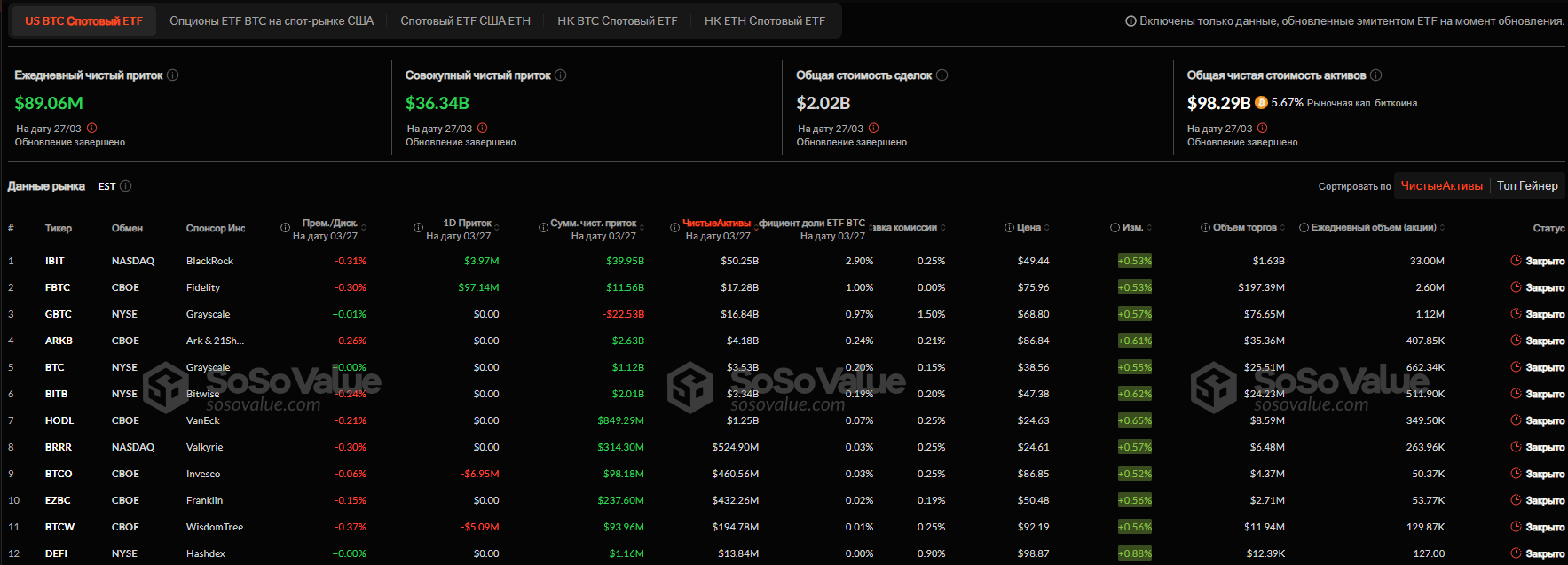Clock status icon in the FBTC row
This screenshot has width=1568, height=565.
(x=1516, y=287)
